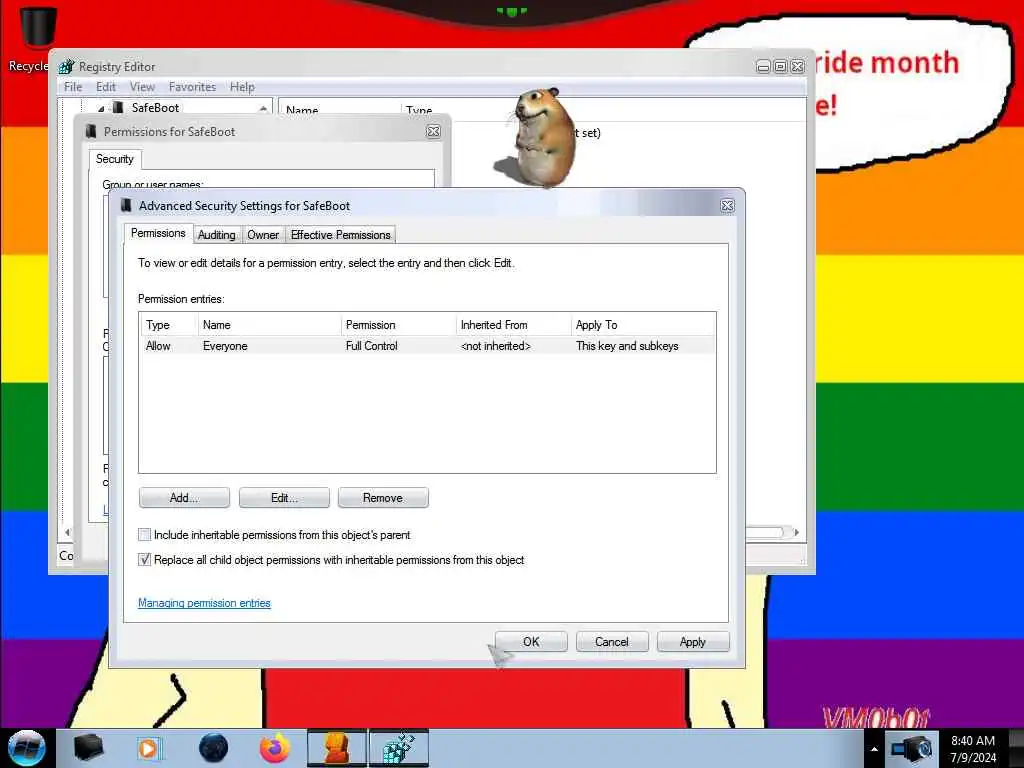Screen dimensions: 1024x768
Task: Open the File menu in Registry Editor
Action: click(73, 87)
